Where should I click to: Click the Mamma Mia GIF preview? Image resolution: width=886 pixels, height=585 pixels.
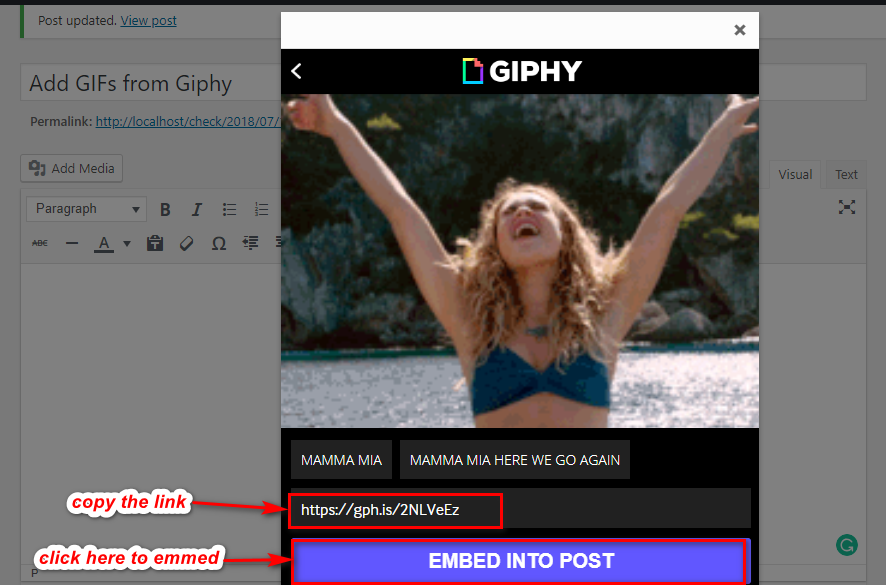pos(520,261)
